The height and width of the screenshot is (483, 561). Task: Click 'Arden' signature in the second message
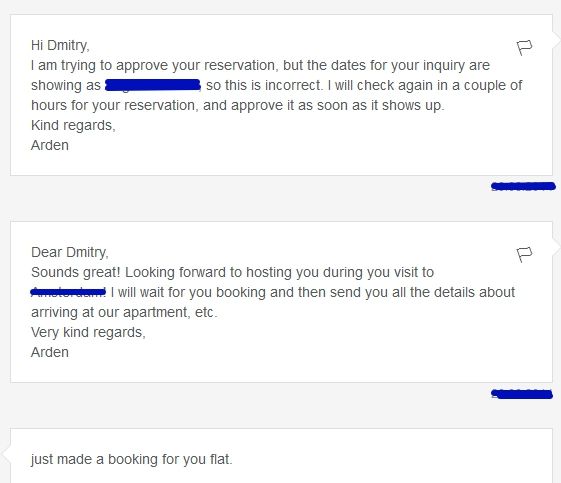point(50,352)
